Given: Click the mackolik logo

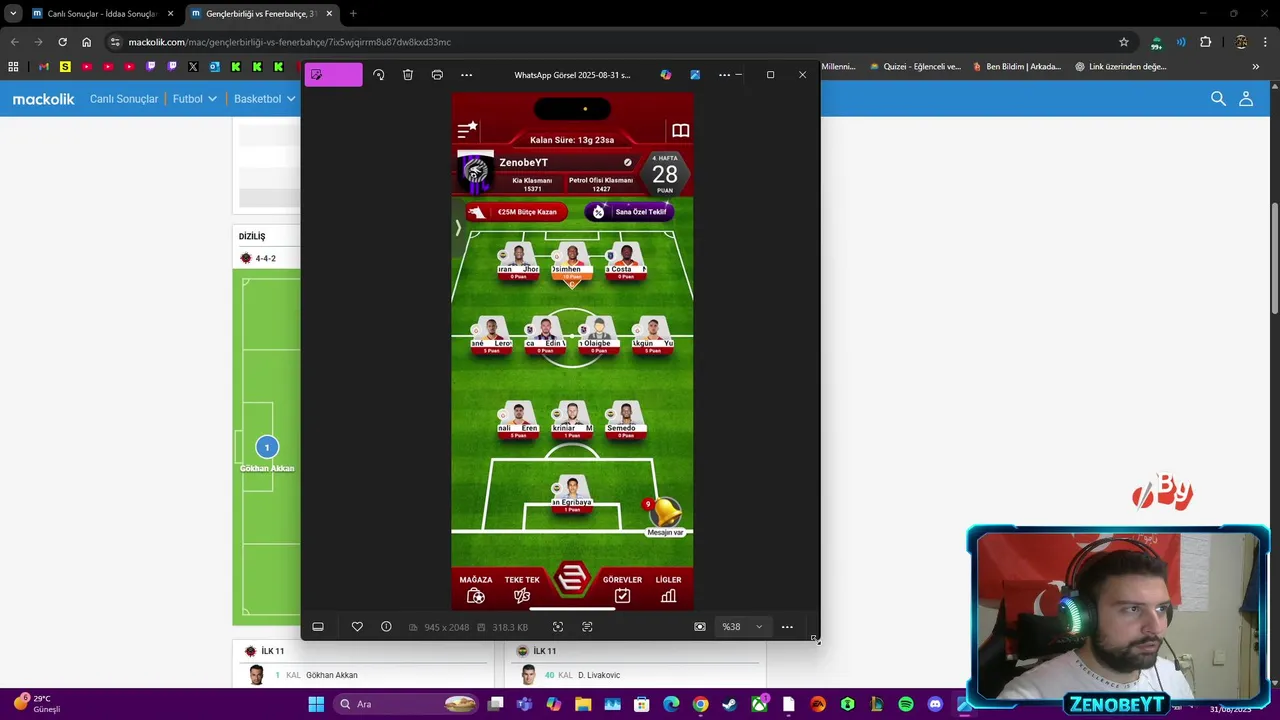Looking at the screenshot, I should [x=43, y=99].
